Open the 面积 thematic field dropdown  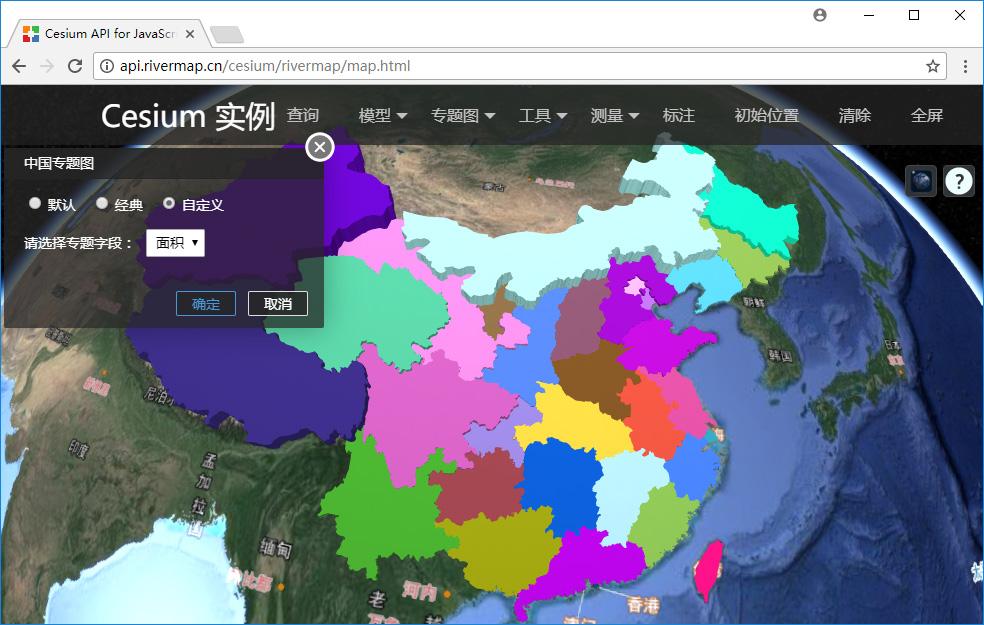175,243
